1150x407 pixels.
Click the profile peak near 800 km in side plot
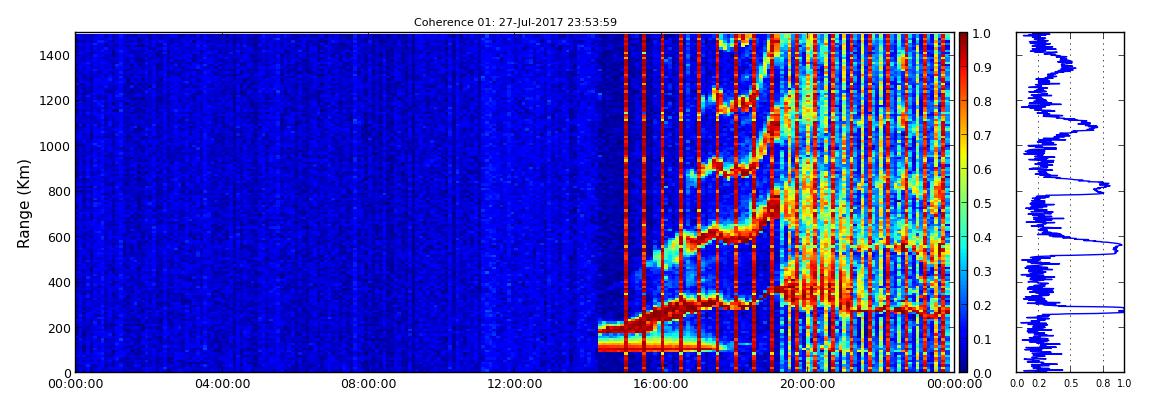tap(1100, 186)
